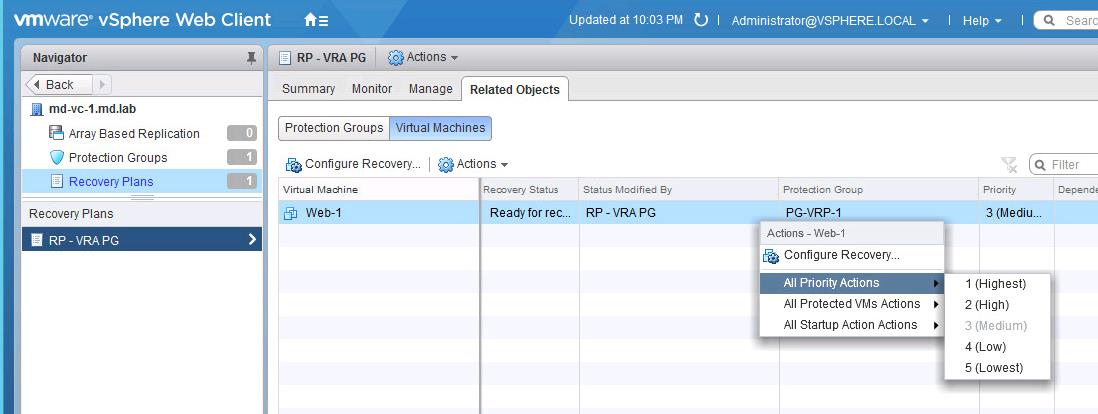Open the Administrator@VSPHERE.LOCAL user menu
The height and width of the screenshot is (414, 1098).
tap(830, 21)
